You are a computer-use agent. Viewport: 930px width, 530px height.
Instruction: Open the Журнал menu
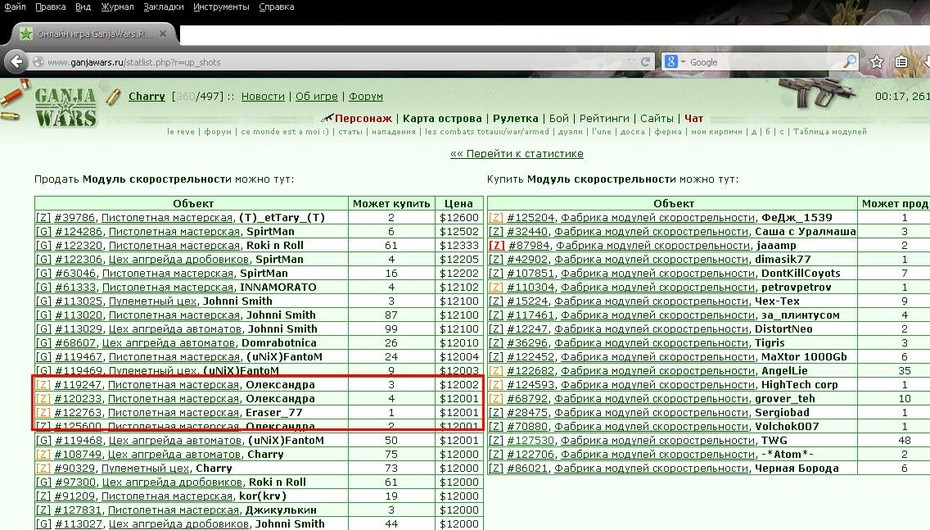(117, 7)
